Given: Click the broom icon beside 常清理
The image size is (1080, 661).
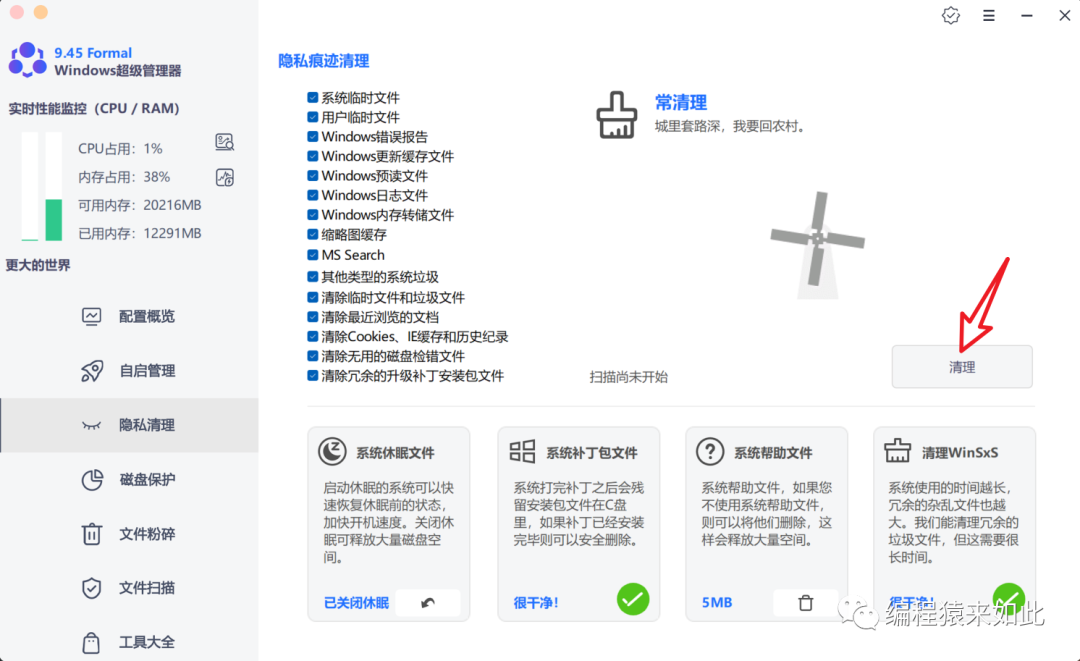Looking at the screenshot, I should point(616,115).
